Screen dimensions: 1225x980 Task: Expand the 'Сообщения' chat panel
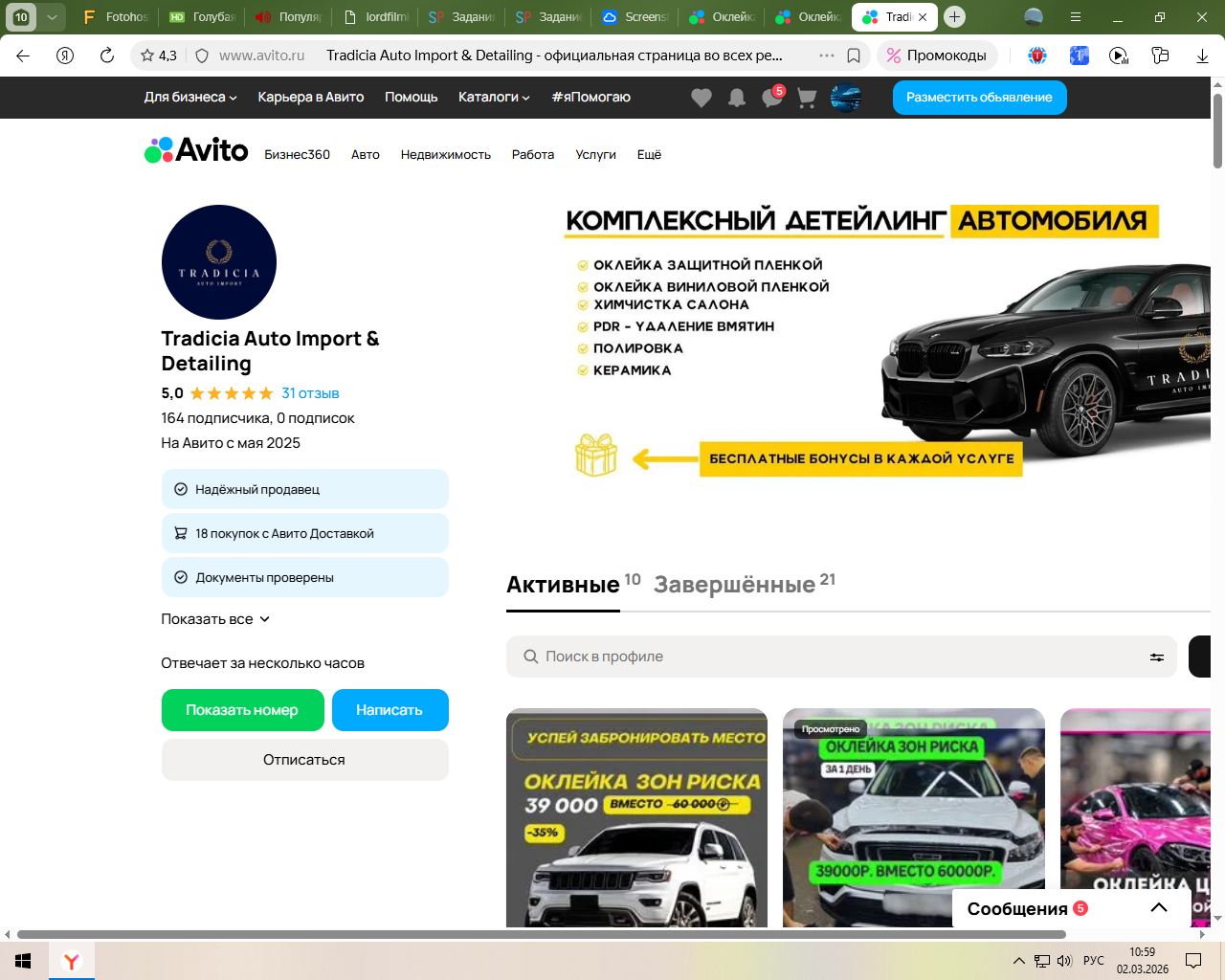[1072, 908]
